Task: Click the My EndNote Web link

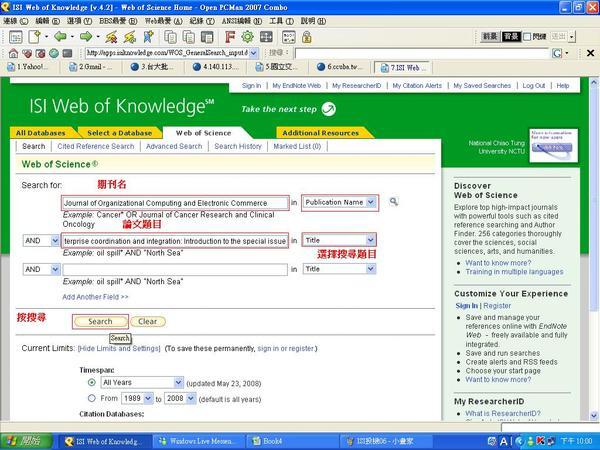Action: 297,86
